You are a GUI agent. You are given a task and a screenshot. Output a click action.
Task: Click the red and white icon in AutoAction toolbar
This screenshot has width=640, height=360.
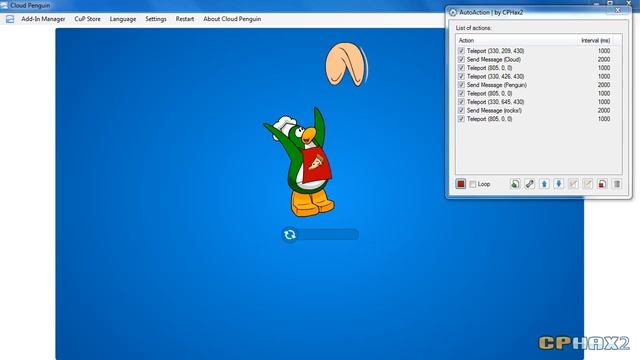point(602,184)
